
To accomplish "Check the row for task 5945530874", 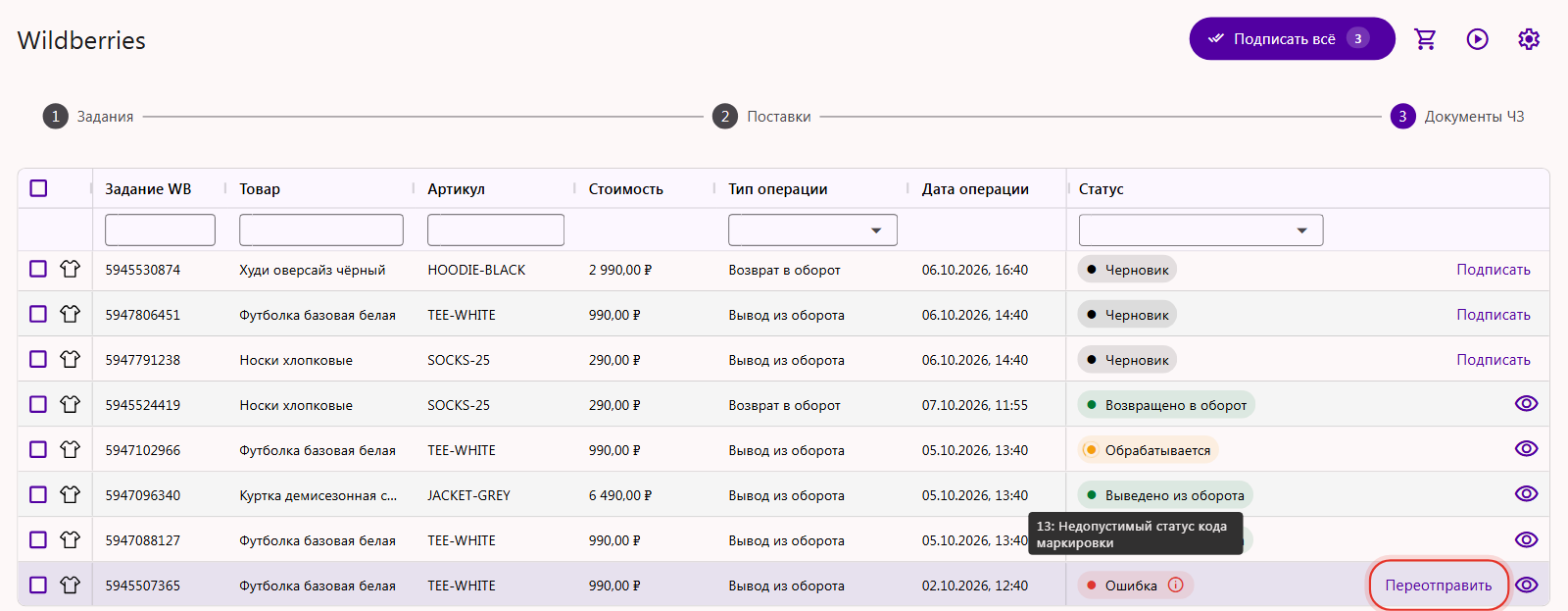I will click(x=38, y=269).
